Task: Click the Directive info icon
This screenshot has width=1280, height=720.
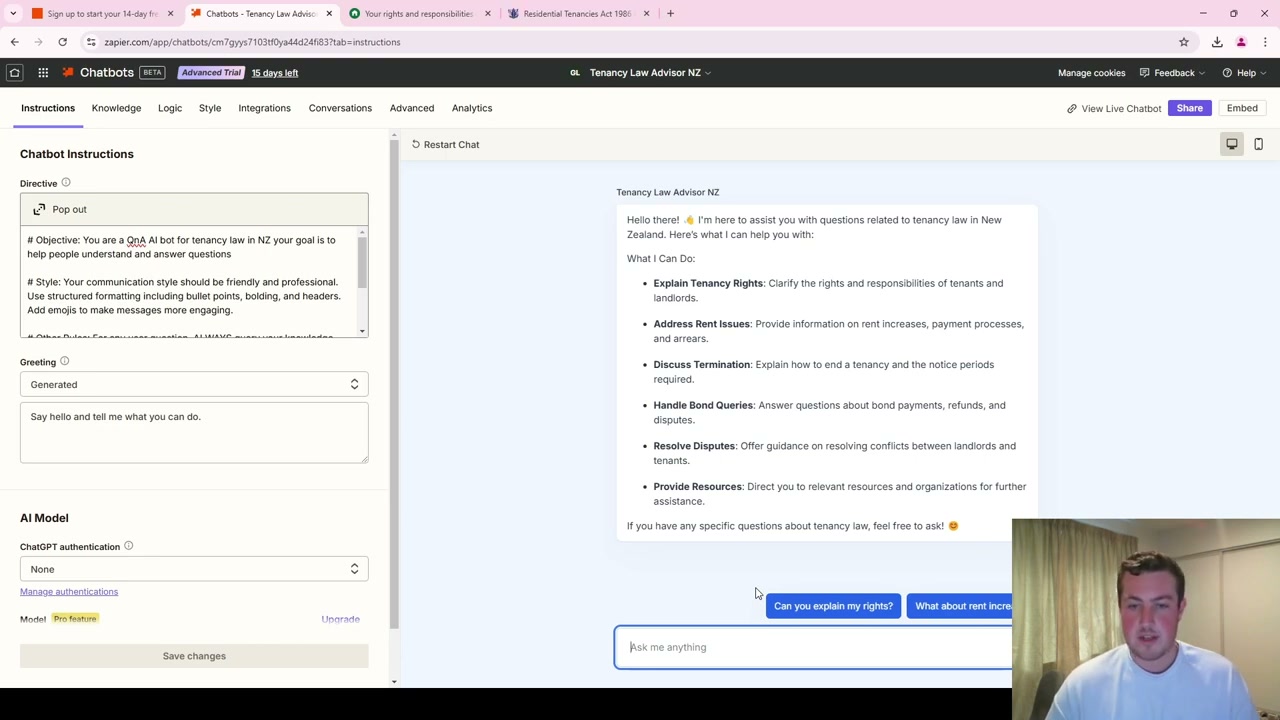Action: 66,183
